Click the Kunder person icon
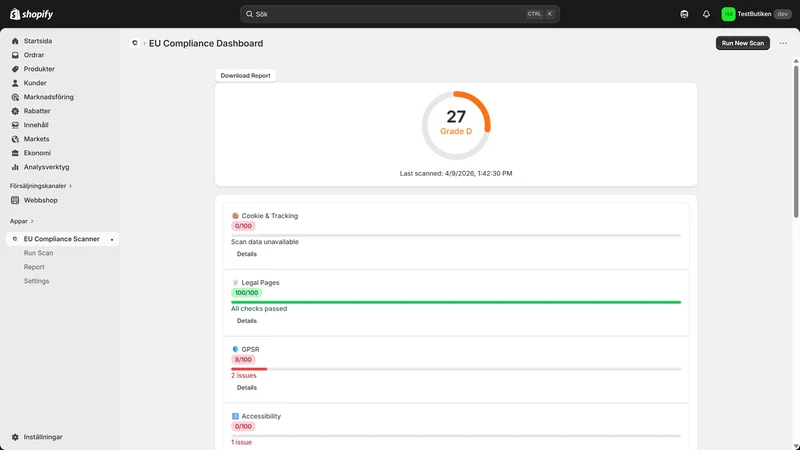Viewport: 800px width, 450px height. pos(15,83)
